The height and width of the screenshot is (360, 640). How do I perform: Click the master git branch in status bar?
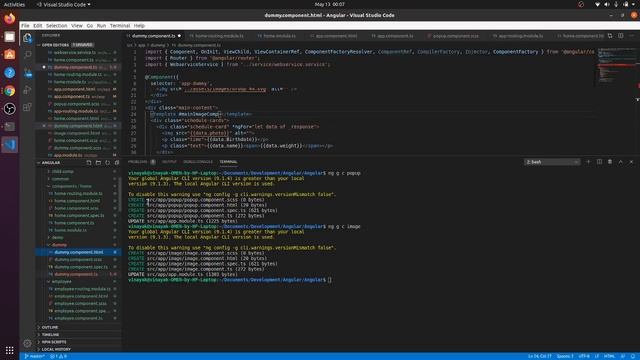pyautogui.click(x=35, y=356)
